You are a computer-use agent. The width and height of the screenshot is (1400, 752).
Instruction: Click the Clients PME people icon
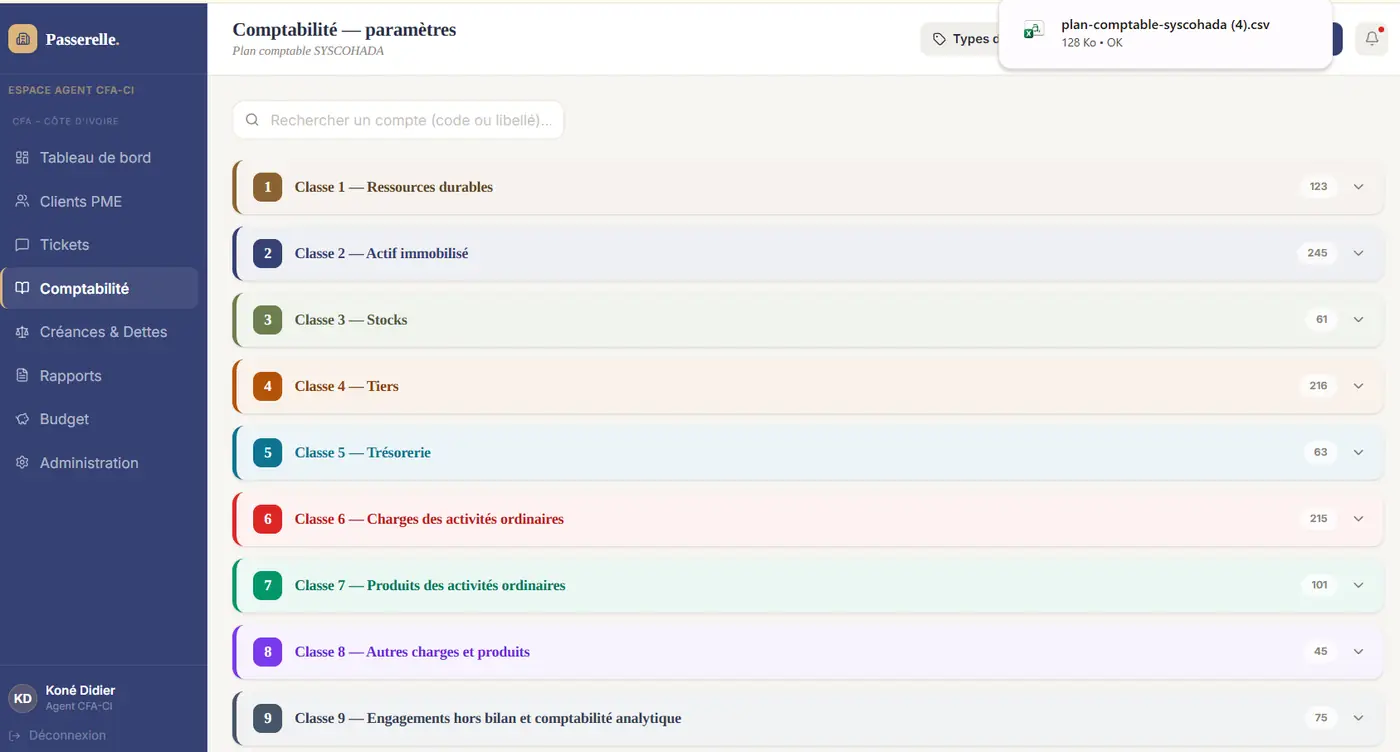(22, 201)
